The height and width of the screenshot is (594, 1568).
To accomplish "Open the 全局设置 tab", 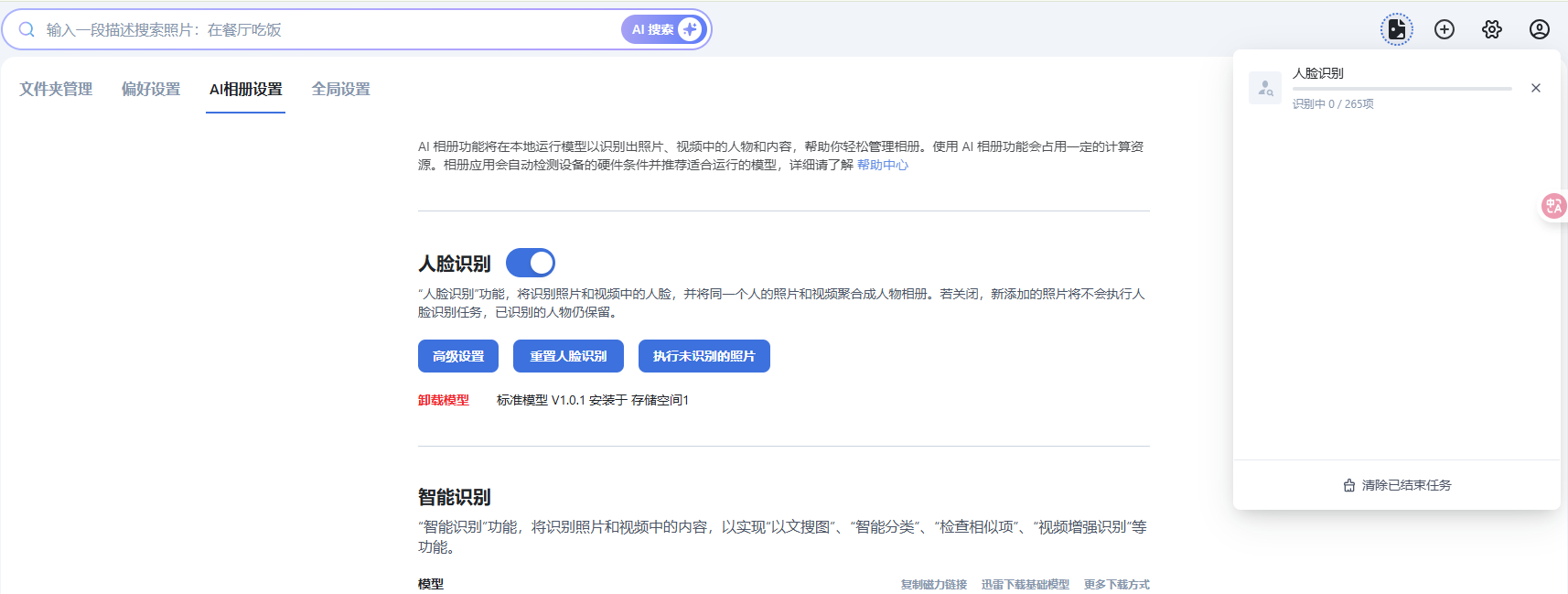I will pos(340,89).
